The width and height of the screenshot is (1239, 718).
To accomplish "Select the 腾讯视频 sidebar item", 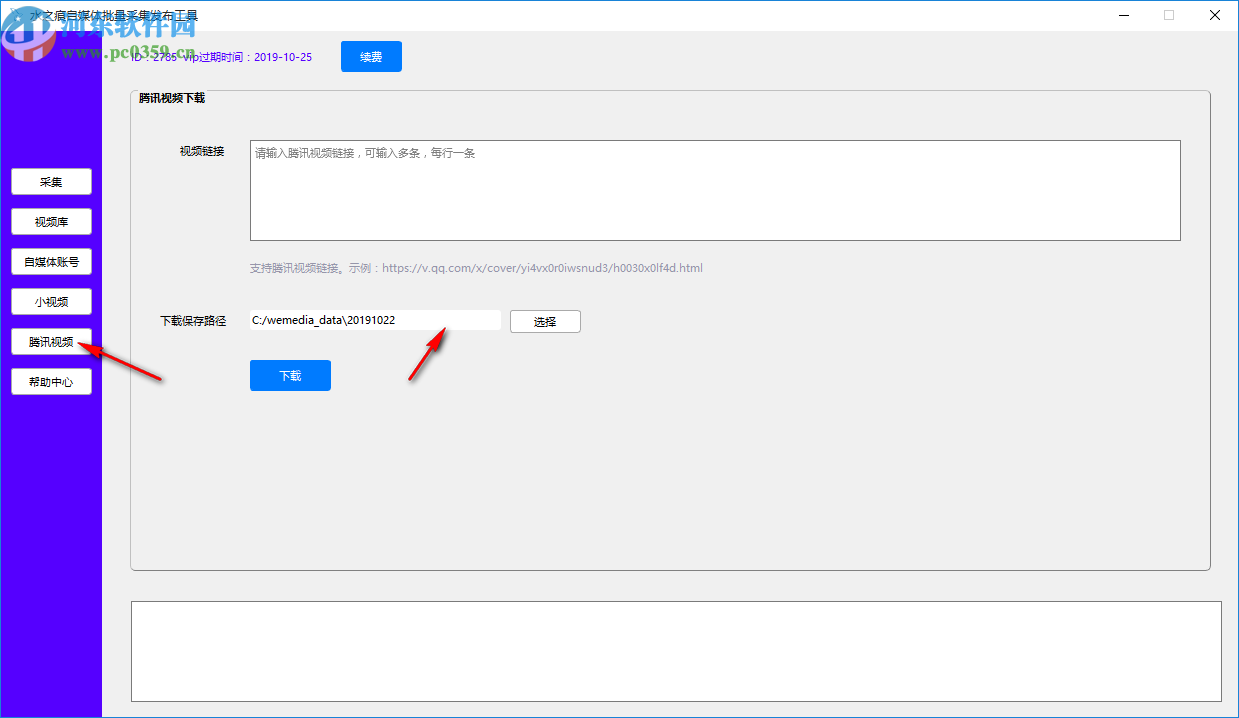I will (x=51, y=342).
